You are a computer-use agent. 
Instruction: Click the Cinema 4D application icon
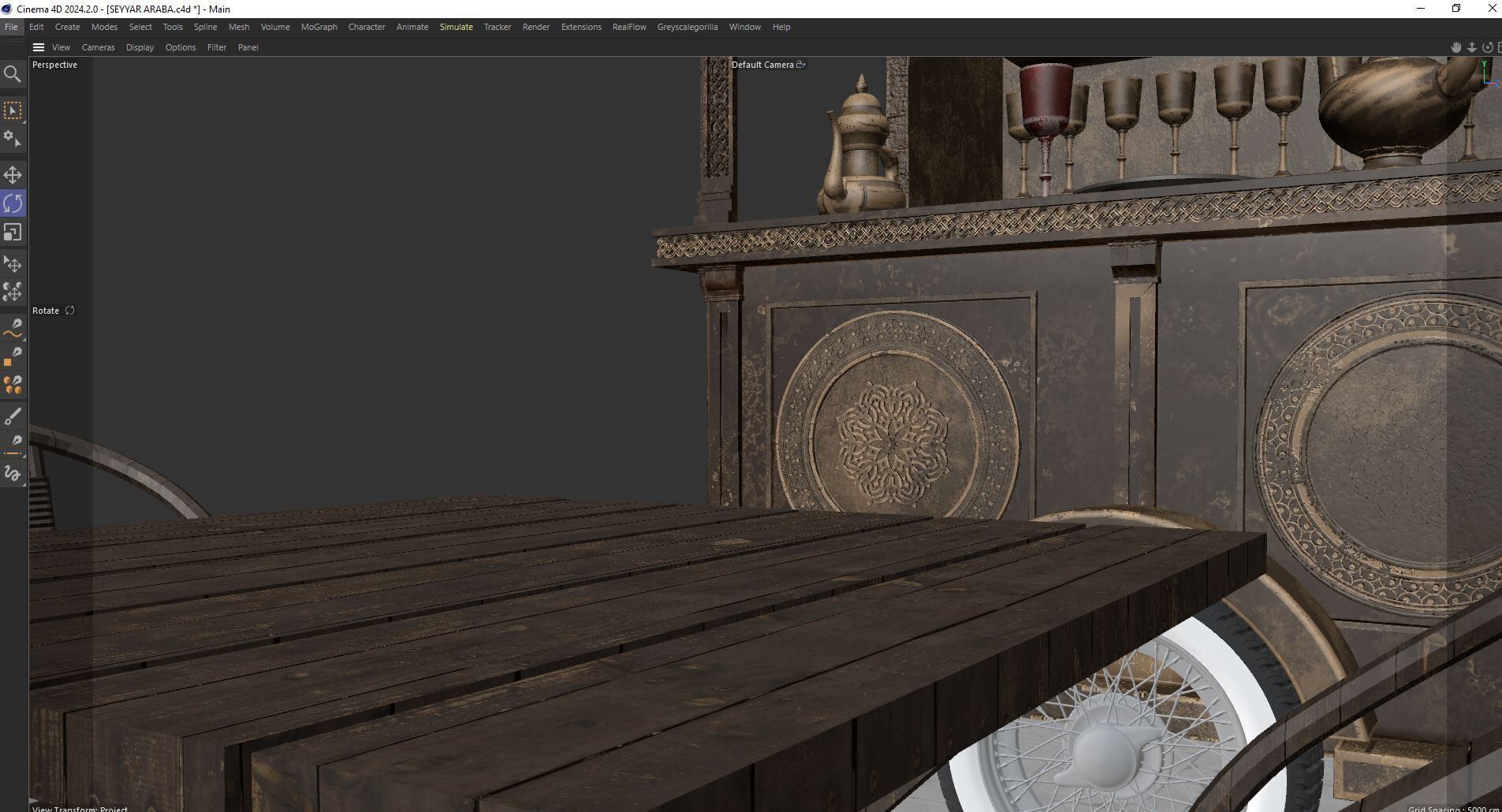pos(7,9)
